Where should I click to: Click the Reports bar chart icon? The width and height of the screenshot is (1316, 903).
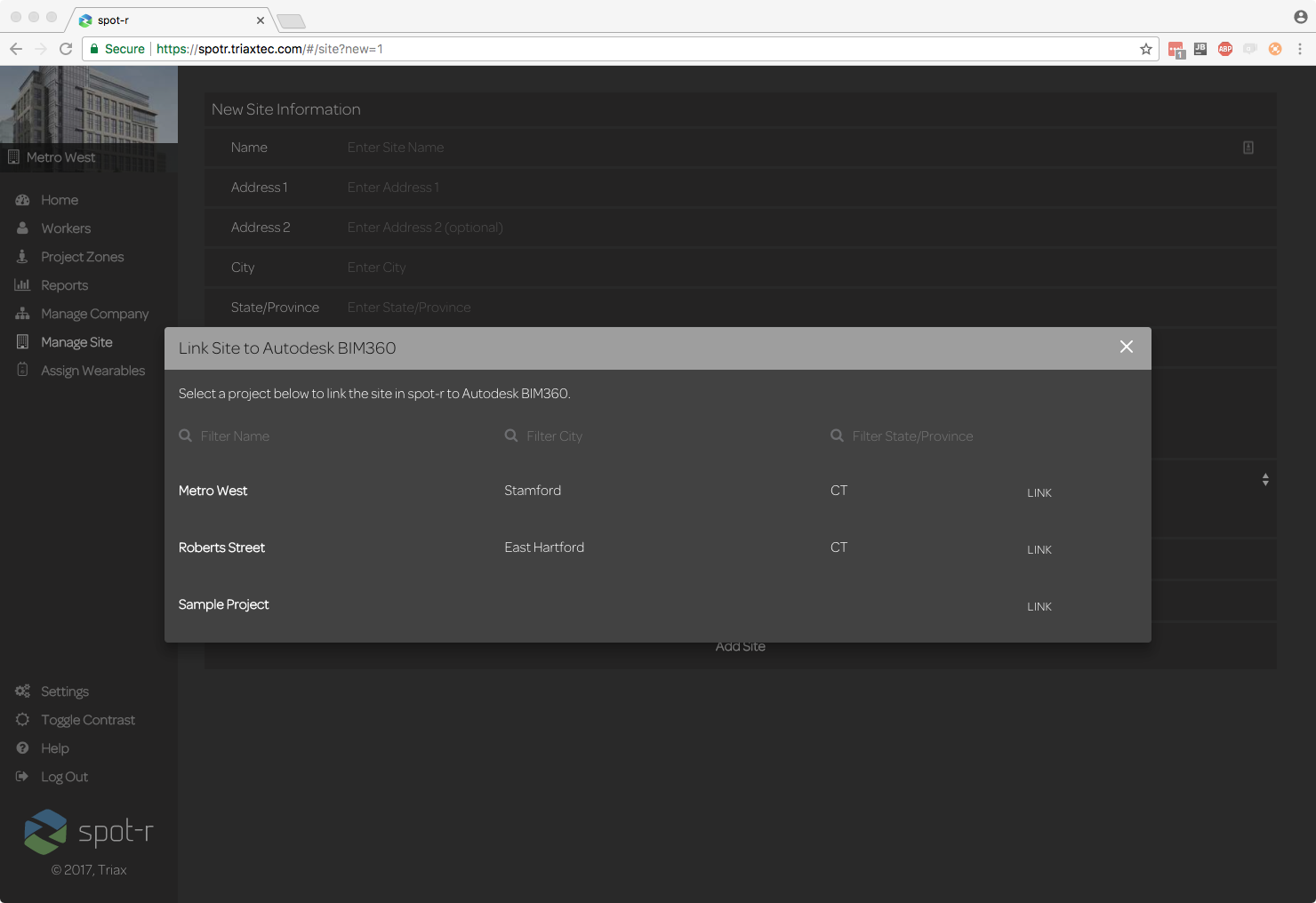pyautogui.click(x=22, y=285)
